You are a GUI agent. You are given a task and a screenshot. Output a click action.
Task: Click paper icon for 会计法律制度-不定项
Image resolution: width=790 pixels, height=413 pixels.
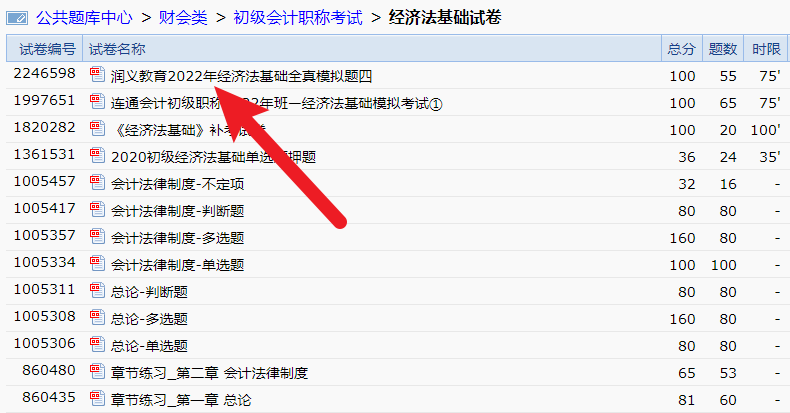click(x=97, y=183)
